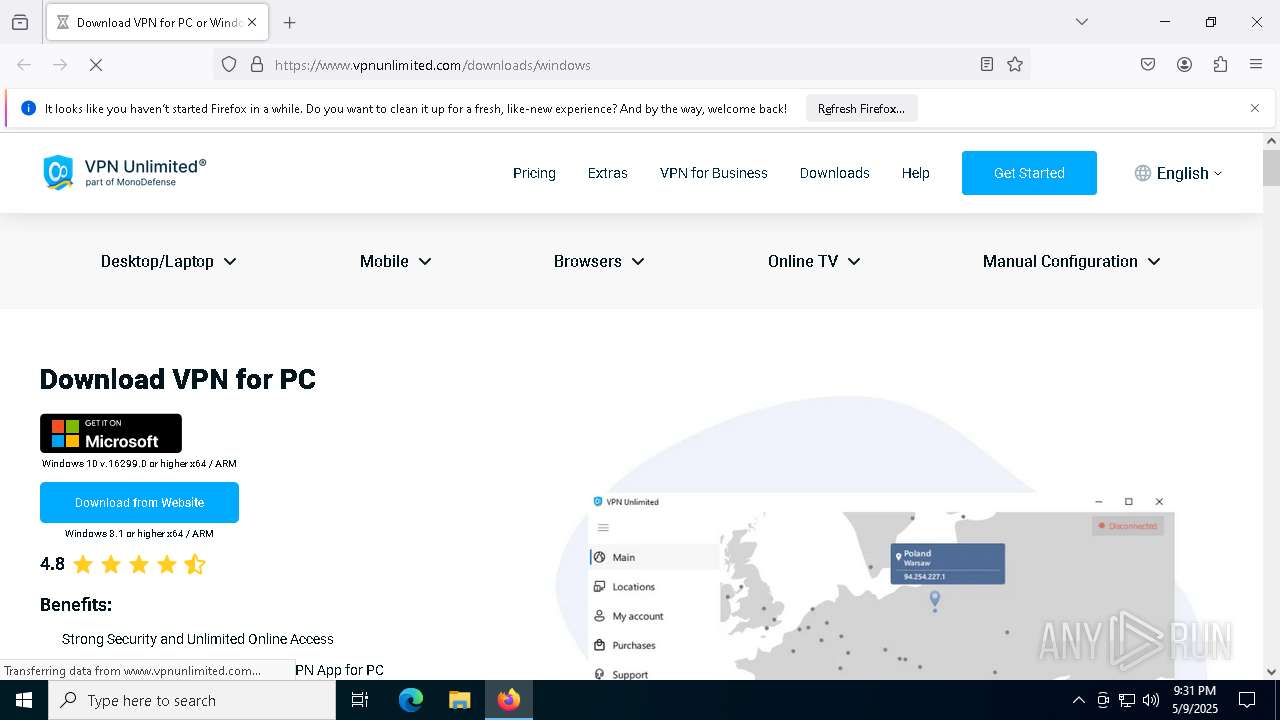Click the Download from Website button
Image resolution: width=1280 pixels, height=720 pixels.
tap(139, 502)
